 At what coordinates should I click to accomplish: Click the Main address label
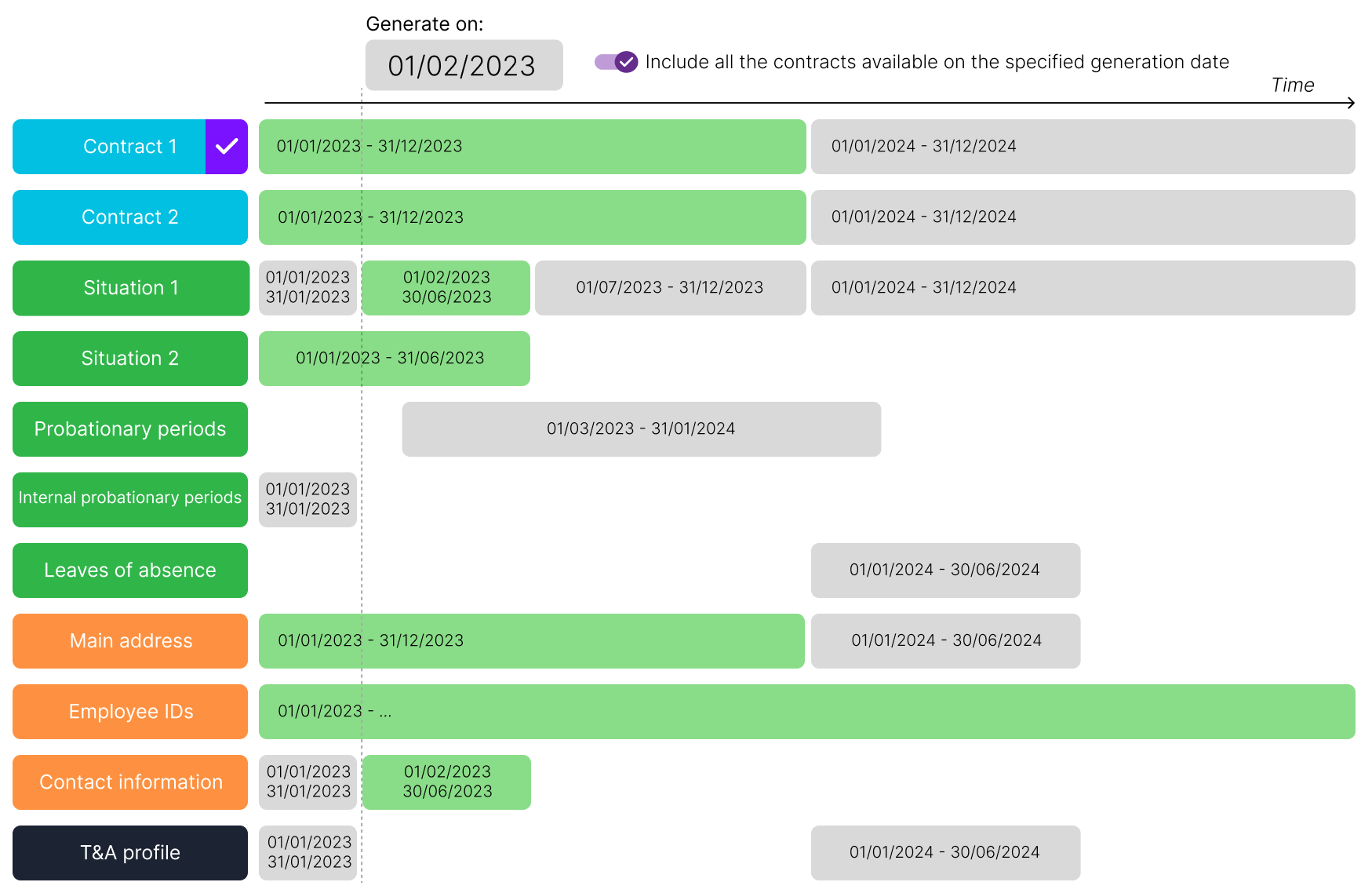pos(130,641)
